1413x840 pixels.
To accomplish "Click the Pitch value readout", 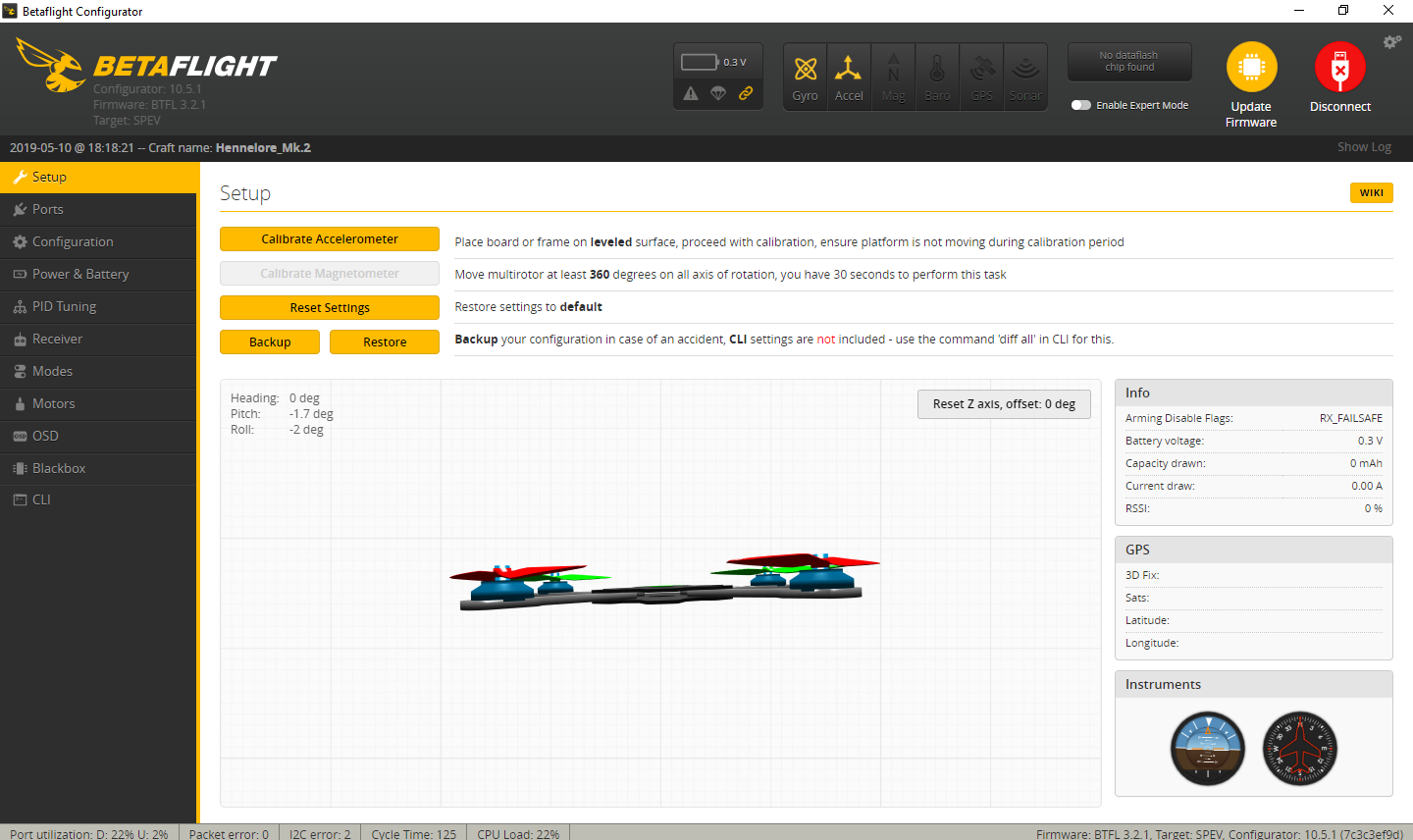I will coord(311,414).
